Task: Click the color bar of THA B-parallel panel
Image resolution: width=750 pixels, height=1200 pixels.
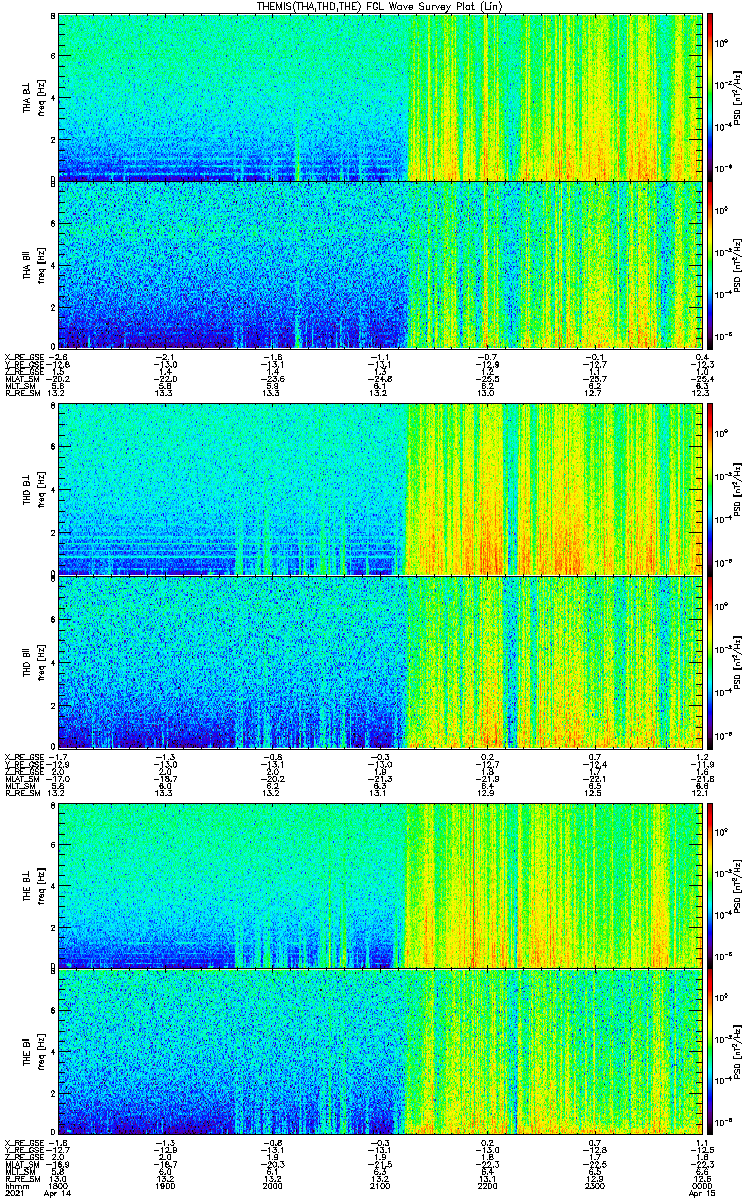Action: click(x=711, y=264)
